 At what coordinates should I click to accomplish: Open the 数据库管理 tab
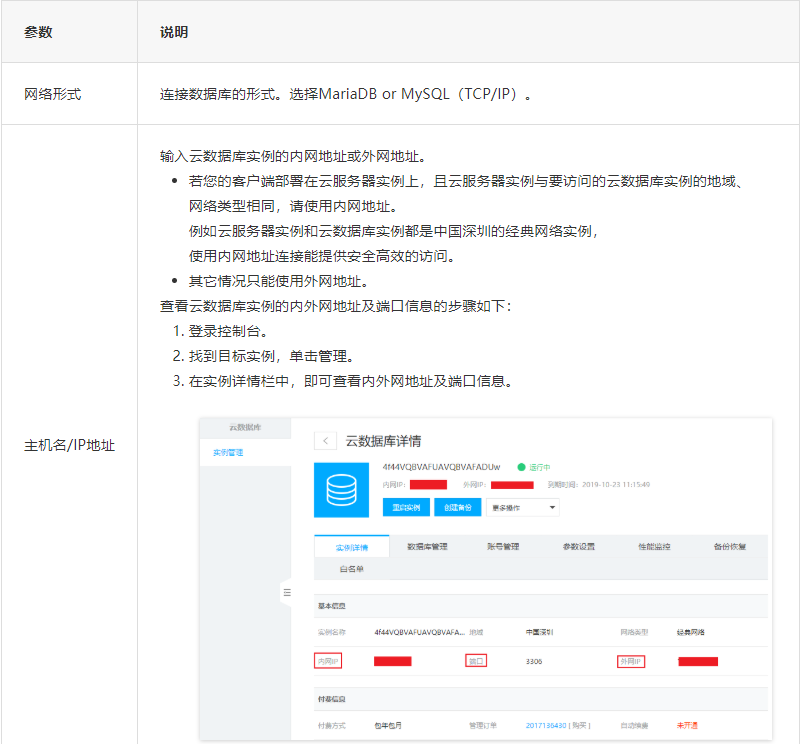pos(427,547)
